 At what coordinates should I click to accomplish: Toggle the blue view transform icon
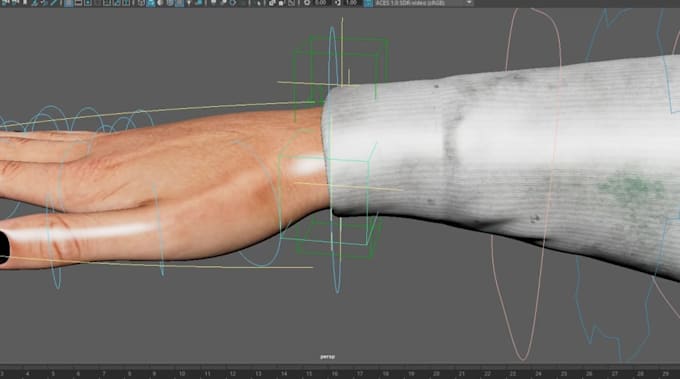point(368,3)
